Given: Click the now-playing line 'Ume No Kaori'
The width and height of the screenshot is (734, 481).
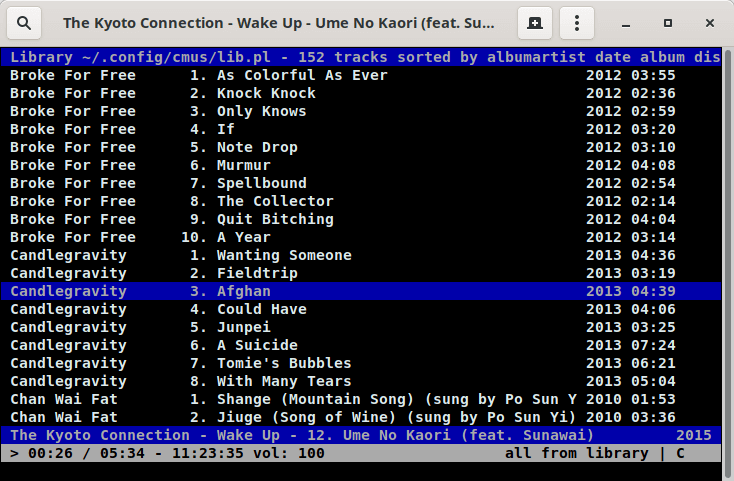Looking at the screenshot, I should pyautogui.click(x=361, y=435).
